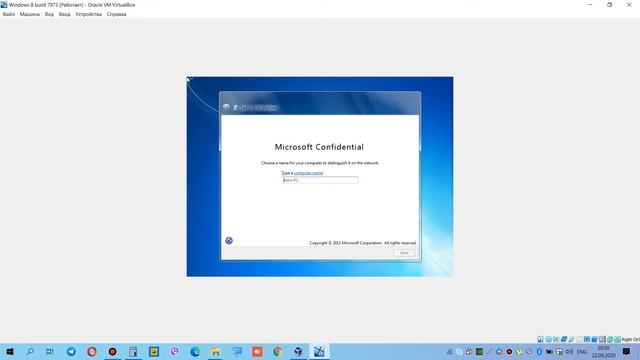Open VirtualBox Manager cube icon in taskbar
This screenshot has height=360, width=640.
(298, 351)
